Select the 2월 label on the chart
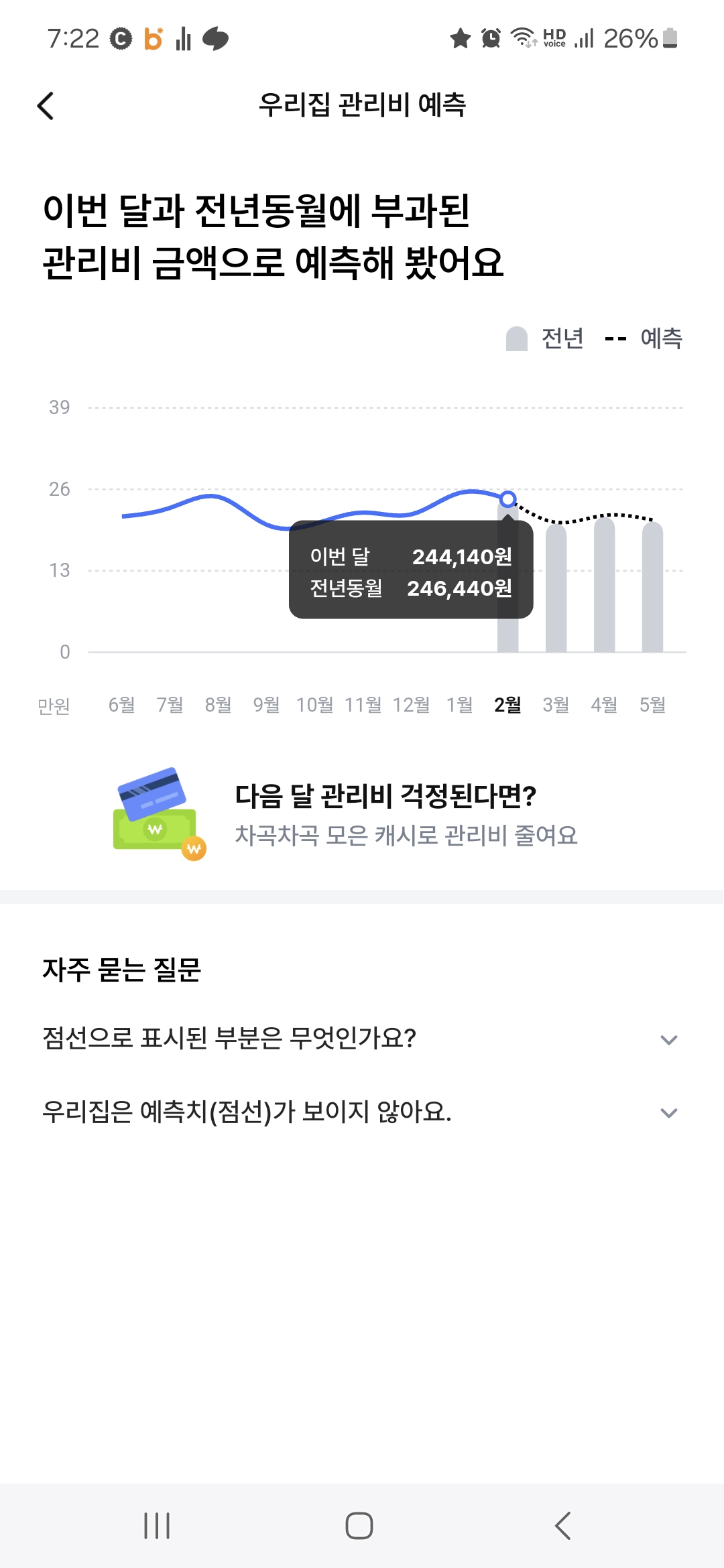This screenshot has height=1568, width=724. 507,705
